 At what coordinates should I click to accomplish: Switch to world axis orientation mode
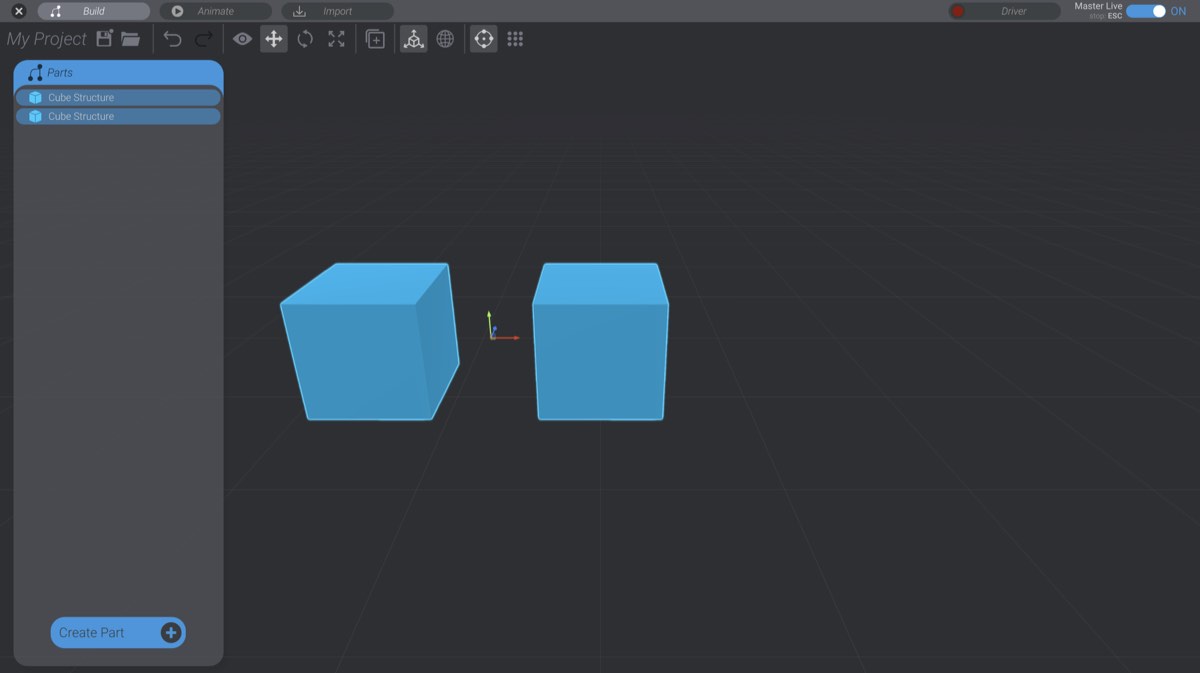coord(444,39)
